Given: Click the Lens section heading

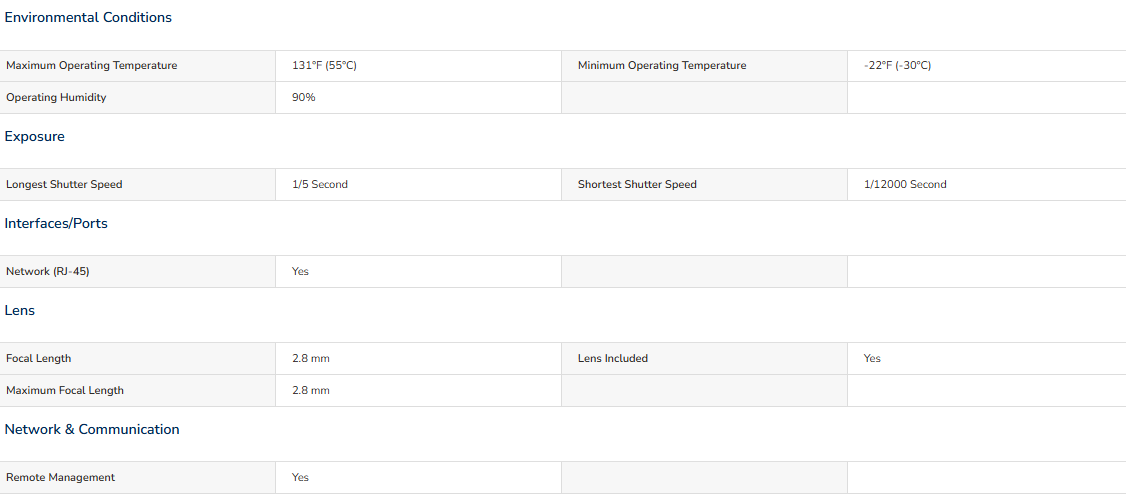Looking at the screenshot, I should (19, 311).
